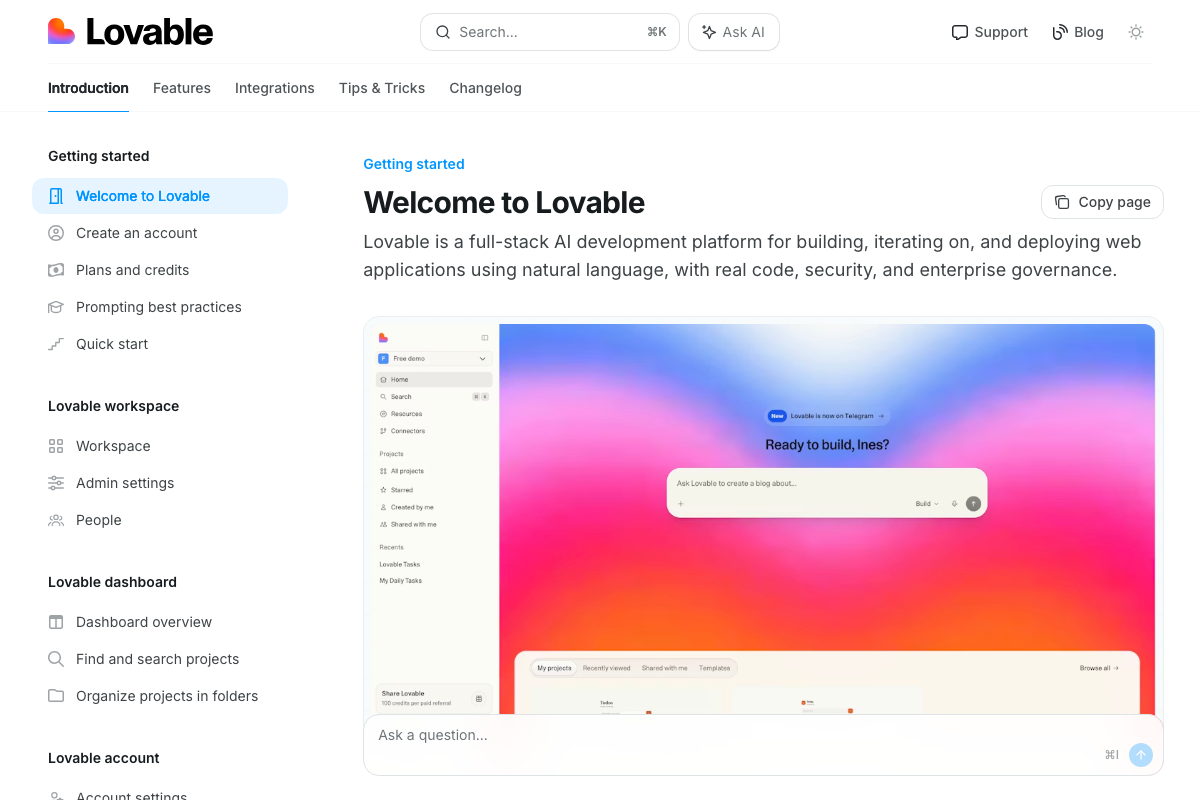This screenshot has height=800, width=1200.
Task: Click the Lovable dashboard section heading
Action: (x=112, y=582)
